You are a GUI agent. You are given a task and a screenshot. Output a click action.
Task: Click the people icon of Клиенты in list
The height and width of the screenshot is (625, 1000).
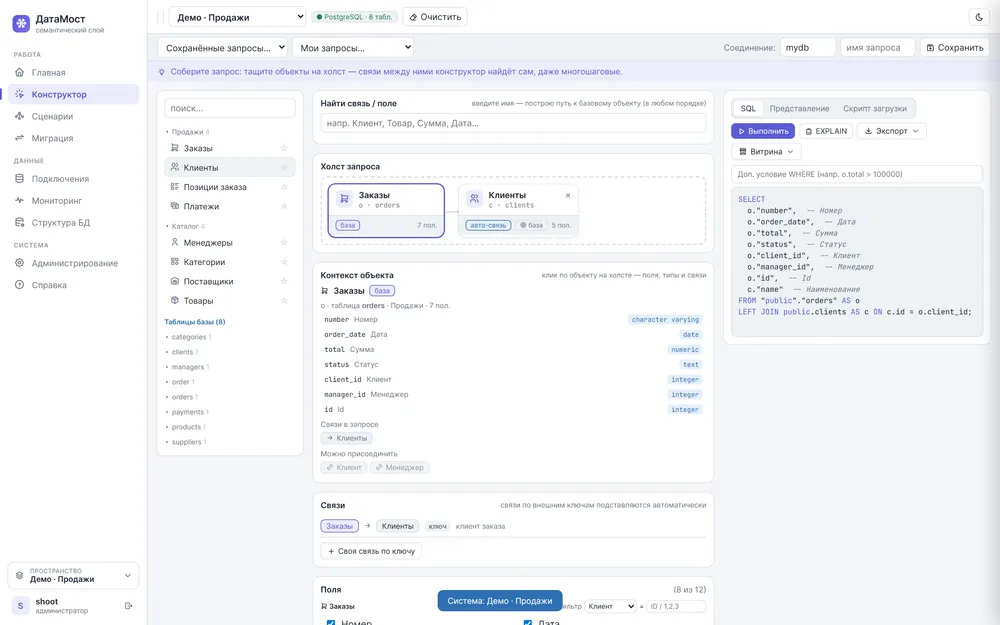coord(174,167)
